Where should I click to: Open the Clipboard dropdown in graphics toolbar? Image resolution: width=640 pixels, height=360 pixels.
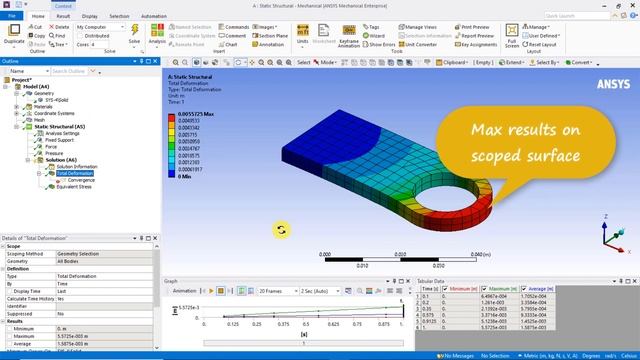point(451,62)
